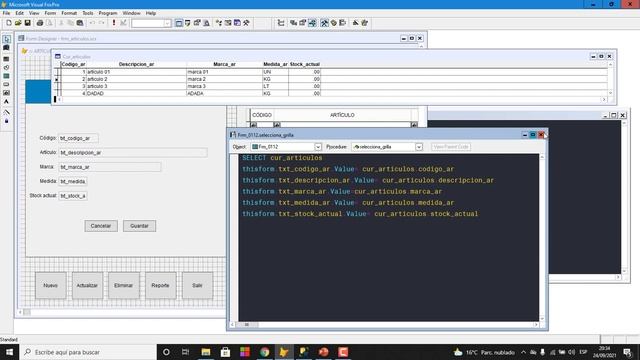Click the Salir button
This screenshot has height=360, width=640.
pos(197,286)
